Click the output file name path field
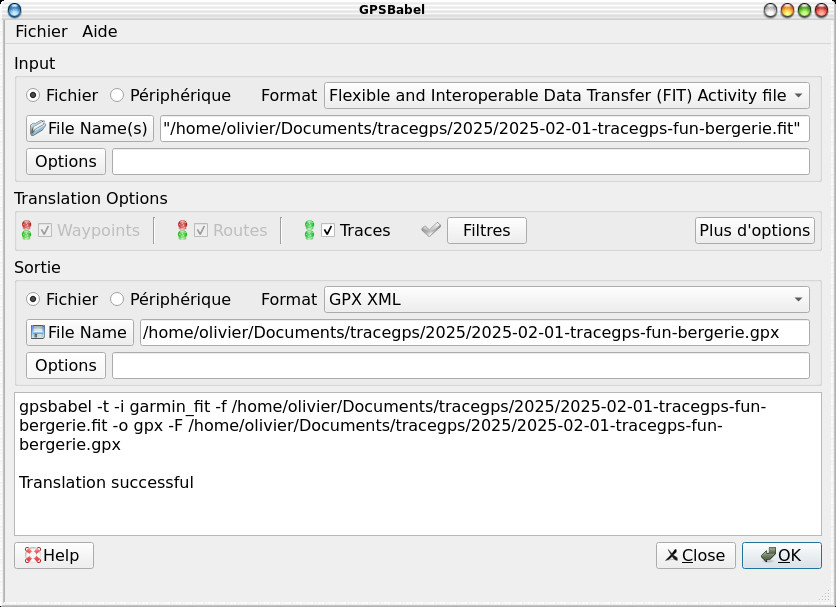 (474, 332)
